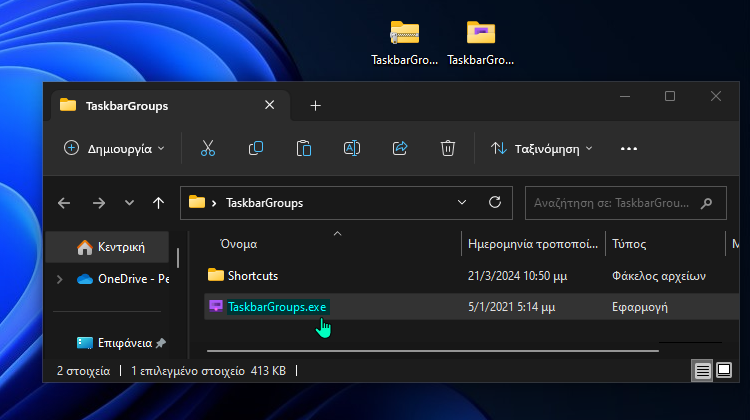
Task: Open OneDrive in navigation pane
Action: point(122,279)
